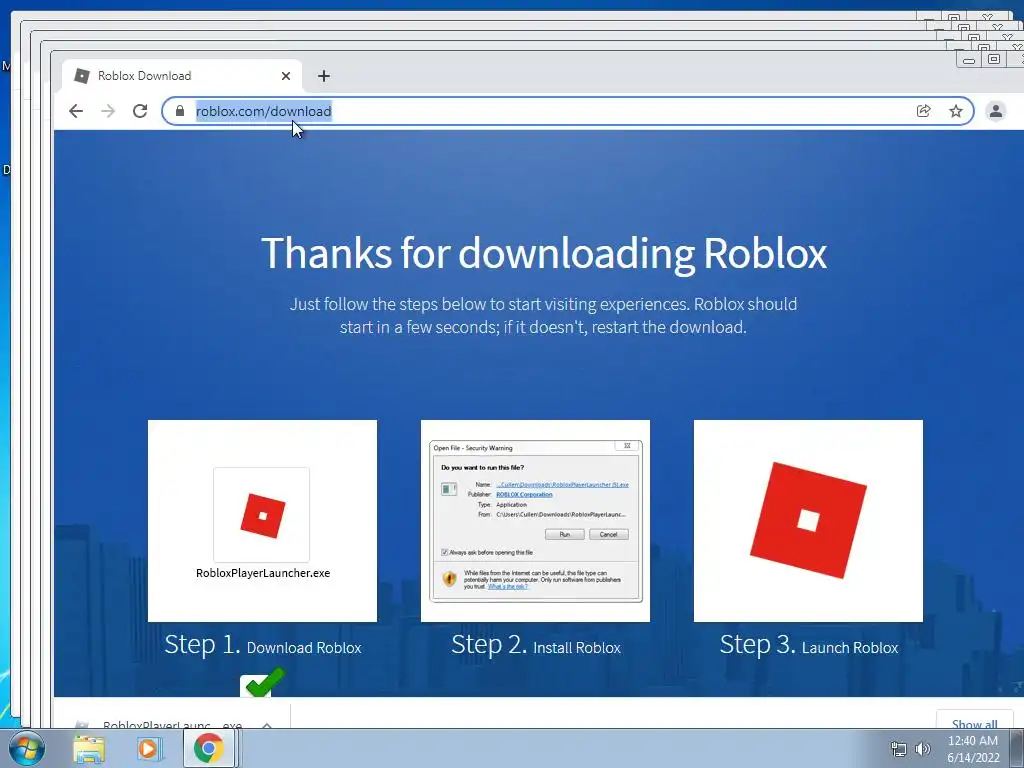Click the 'Step 1. Download Roblox' caption

click(263, 645)
